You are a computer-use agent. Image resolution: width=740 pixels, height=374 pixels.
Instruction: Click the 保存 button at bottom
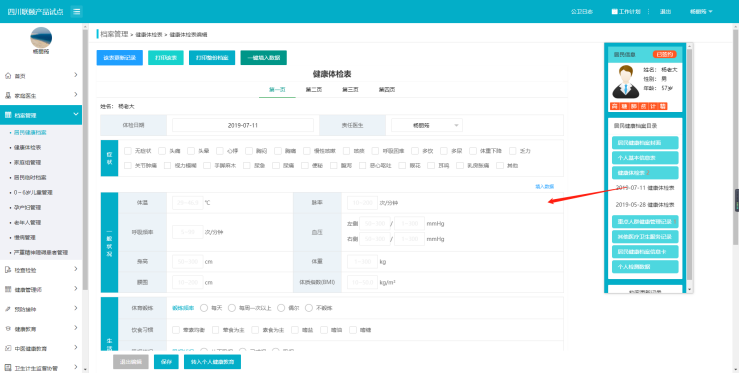point(166,362)
